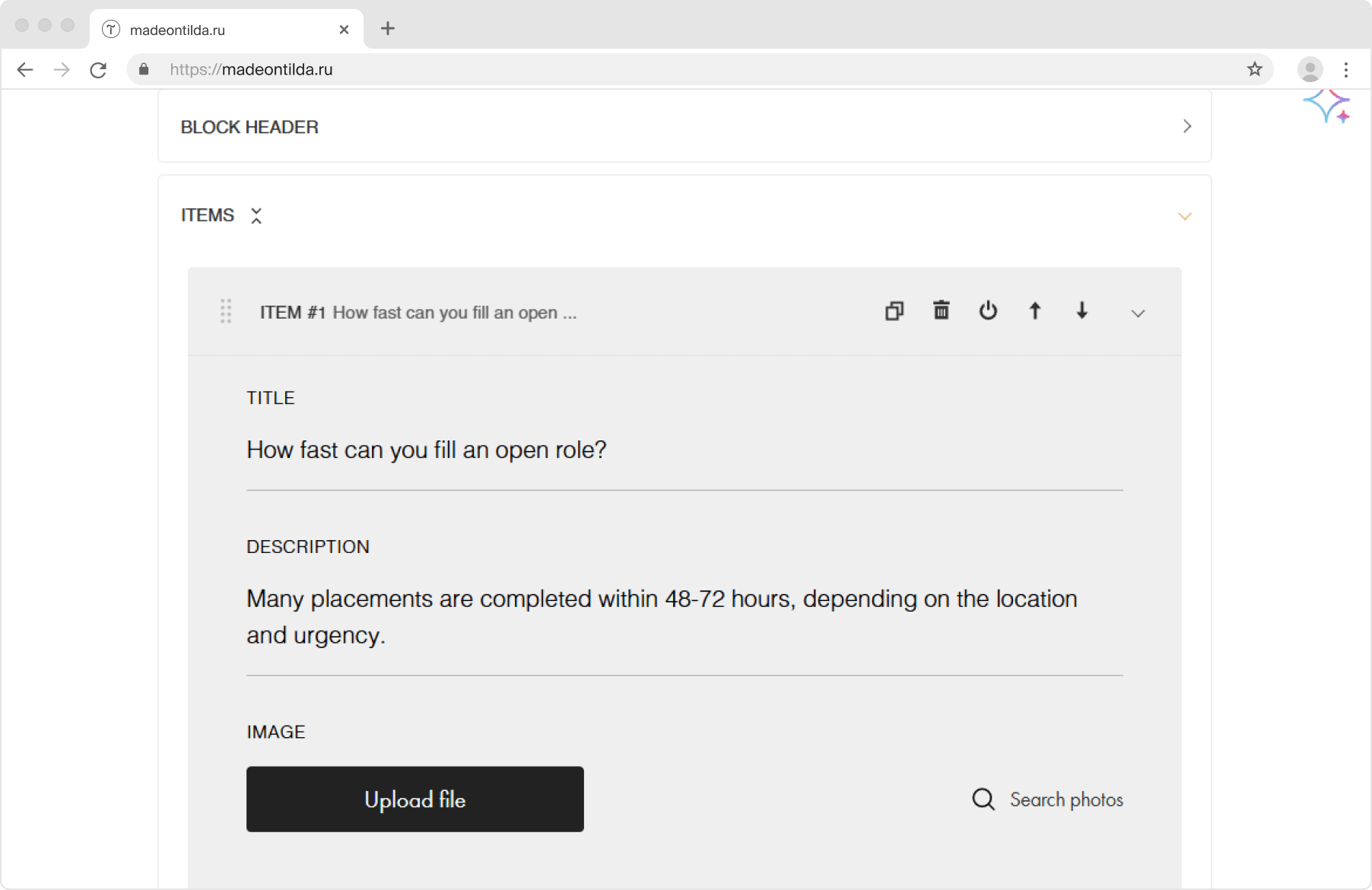The width and height of the screenshot is (1372, 890).
Task: Open a new browser tab
Action: point(388,28)
